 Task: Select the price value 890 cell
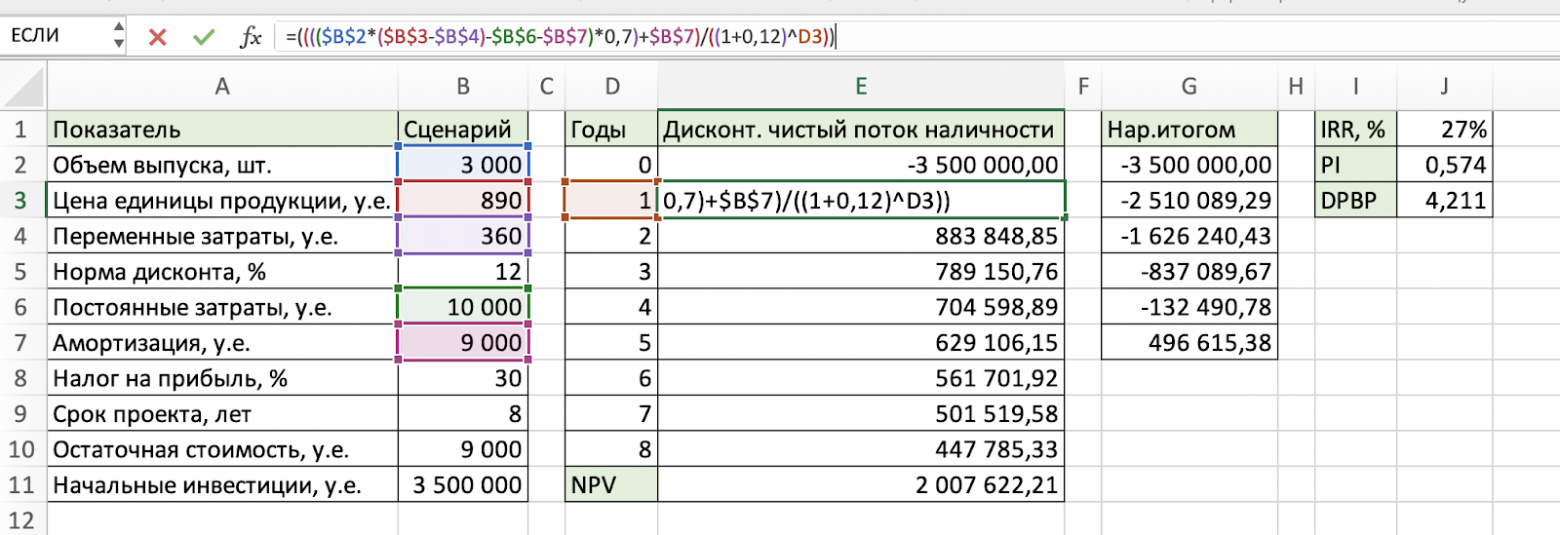click(463, 201)
